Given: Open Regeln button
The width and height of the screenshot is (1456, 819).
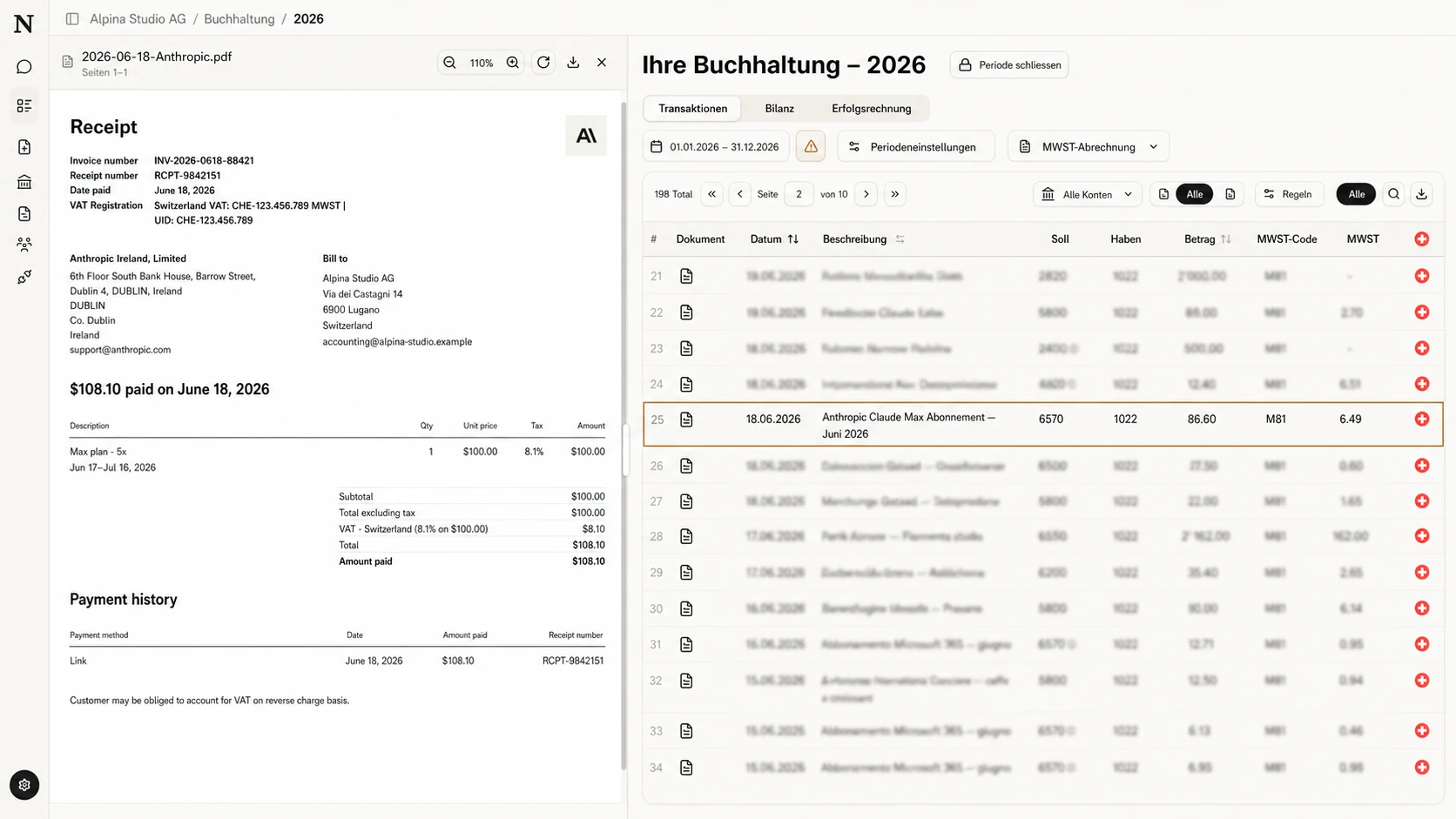Looking at the screenshot, I should (x=1289, y=194).
